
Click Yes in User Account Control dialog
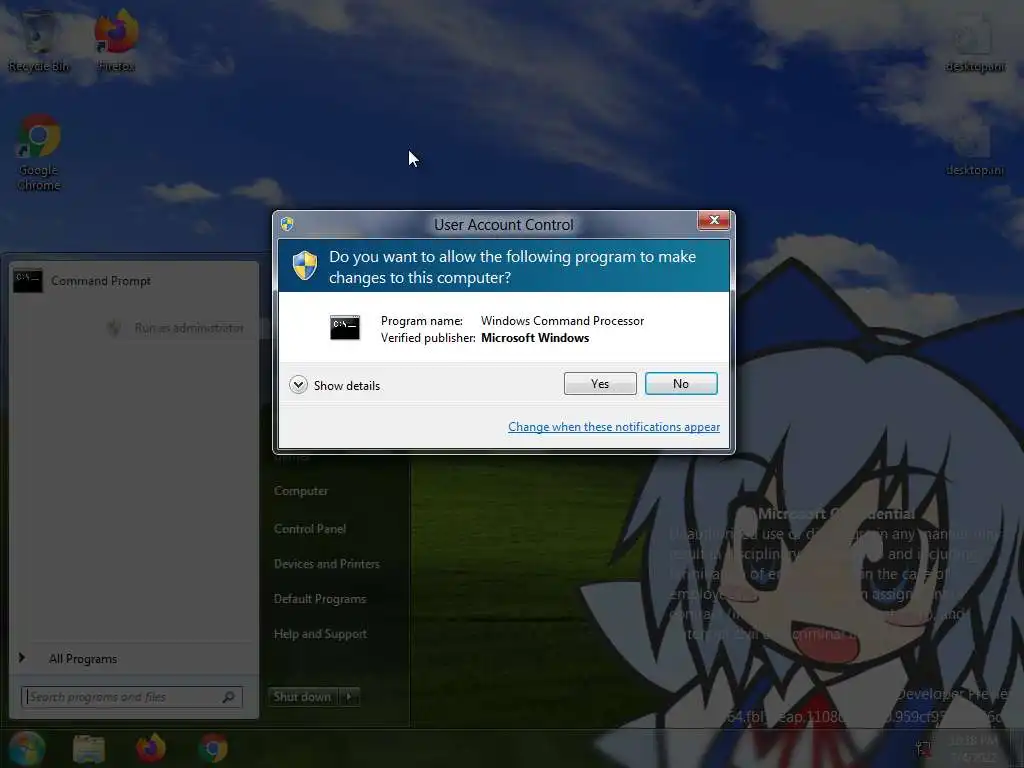[600, 384]
